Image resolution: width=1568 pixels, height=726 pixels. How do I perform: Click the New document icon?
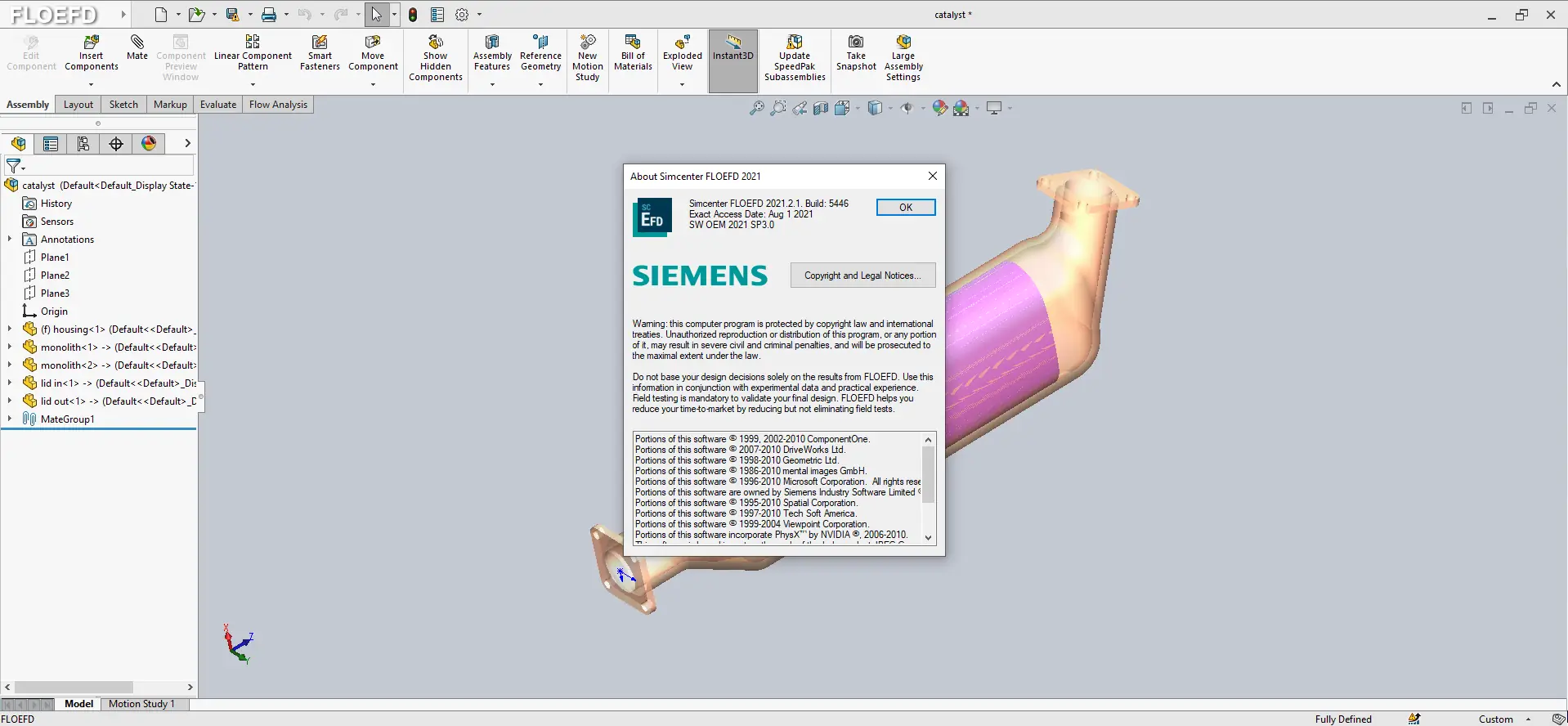point(161,15)
